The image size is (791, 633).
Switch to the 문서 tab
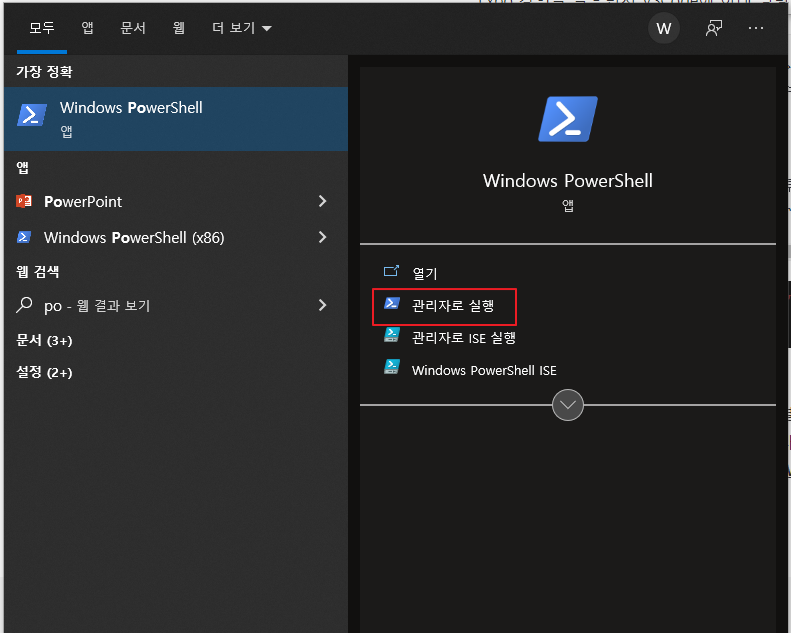(x=133, y=28)
